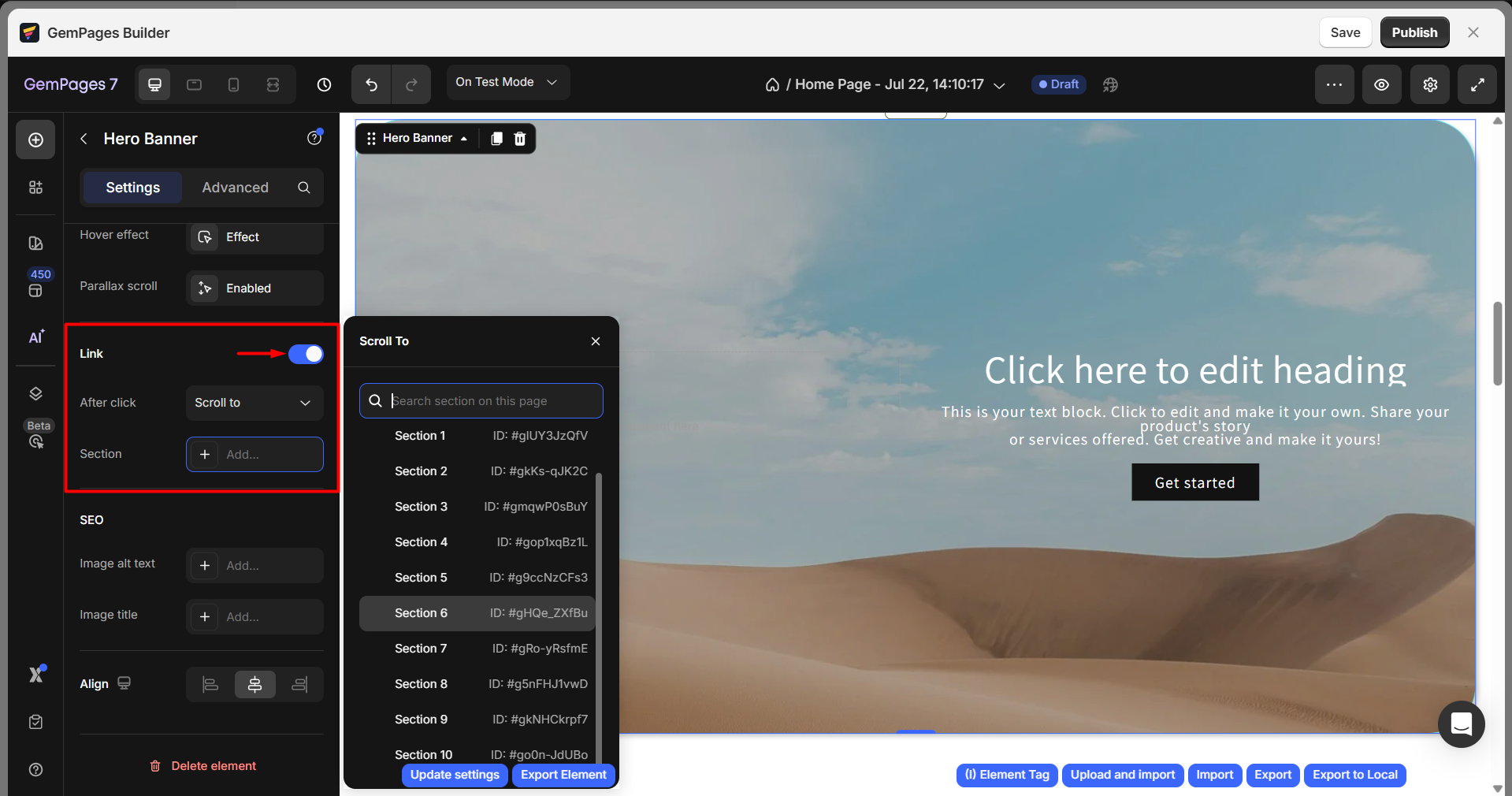Select center alignment option
Screen dimensions: 1512x796
coord(254,684)
